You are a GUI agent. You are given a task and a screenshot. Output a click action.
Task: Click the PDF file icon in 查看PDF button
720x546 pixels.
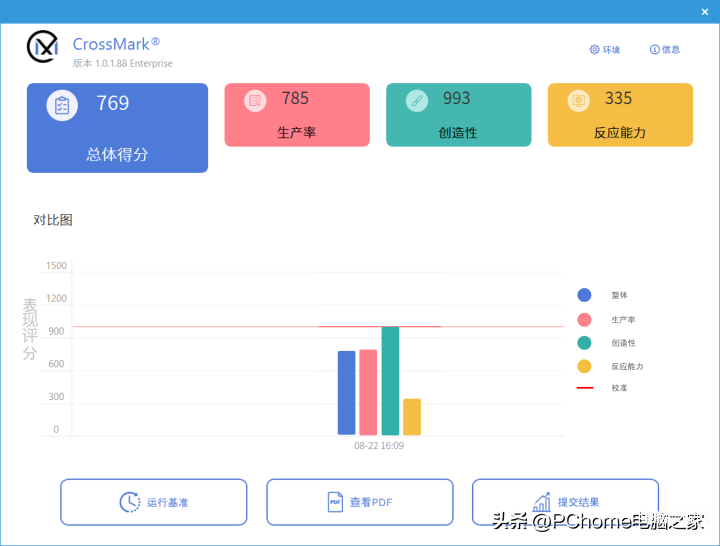pos(336,502)
